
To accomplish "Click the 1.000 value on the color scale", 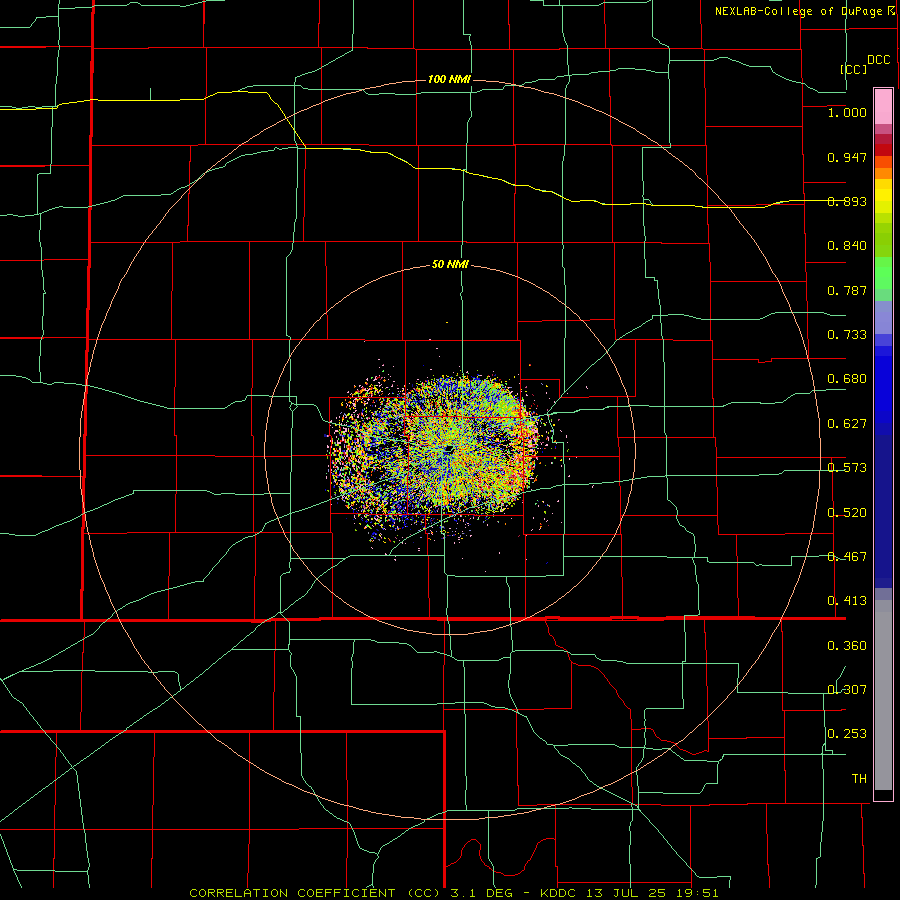I will [x=847, y=112].
